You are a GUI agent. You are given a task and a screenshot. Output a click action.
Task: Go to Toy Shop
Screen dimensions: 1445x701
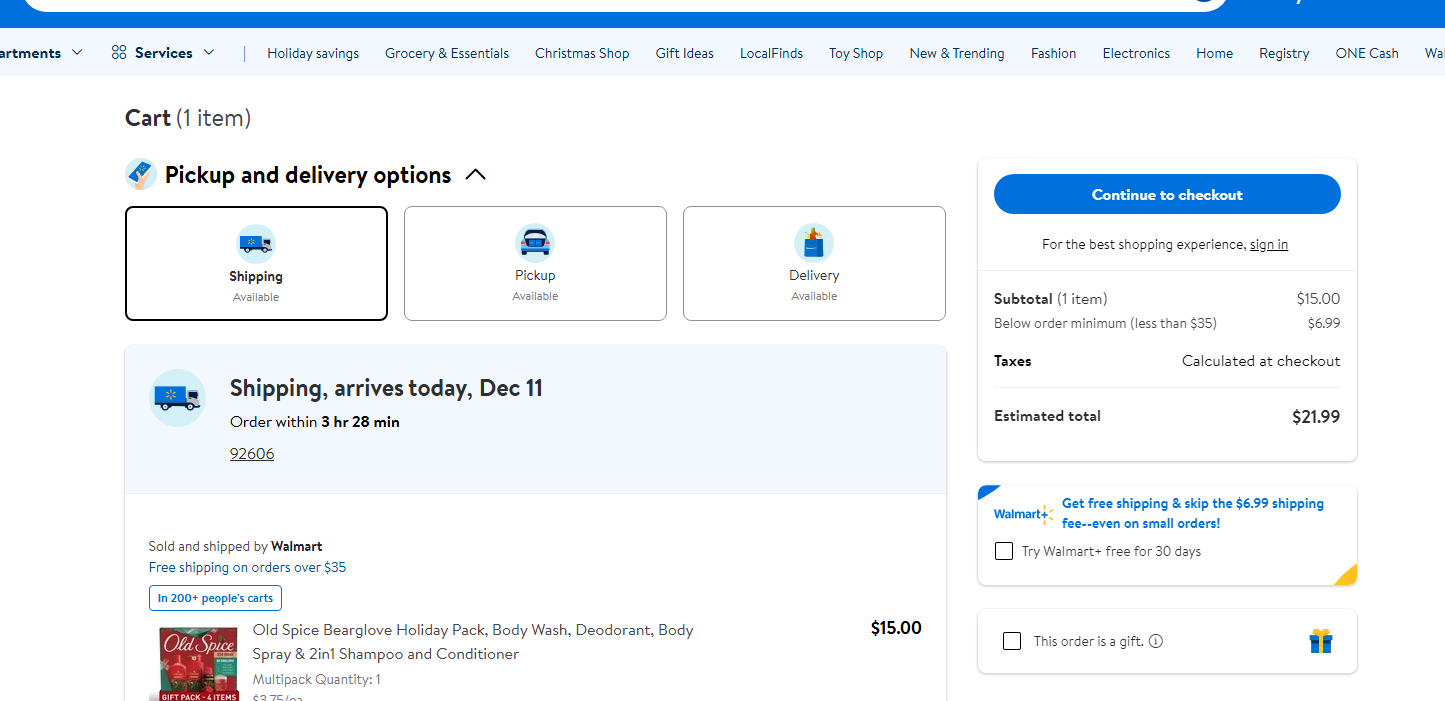(856, 53)
